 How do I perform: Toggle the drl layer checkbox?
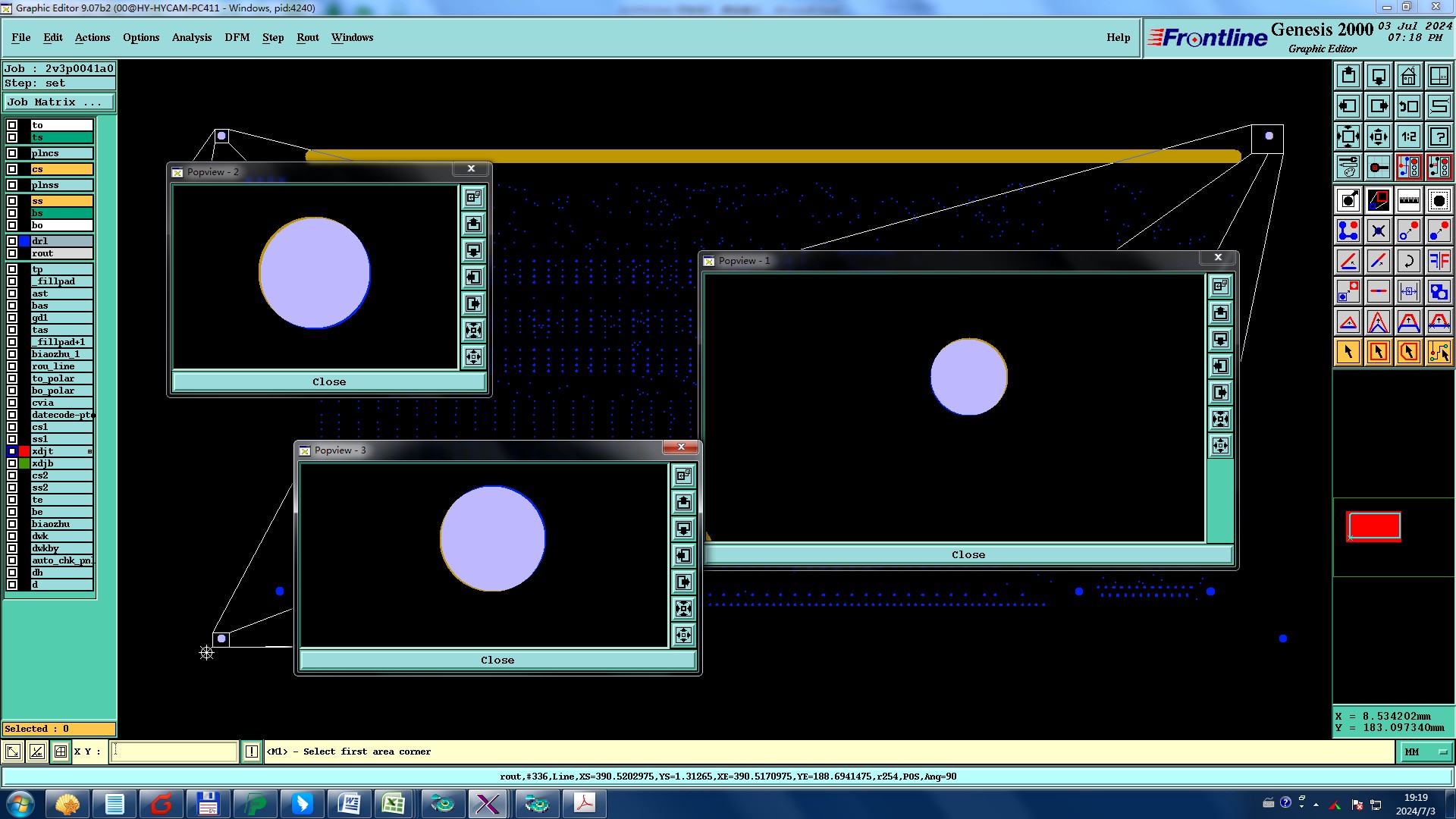tap(12, 241)
